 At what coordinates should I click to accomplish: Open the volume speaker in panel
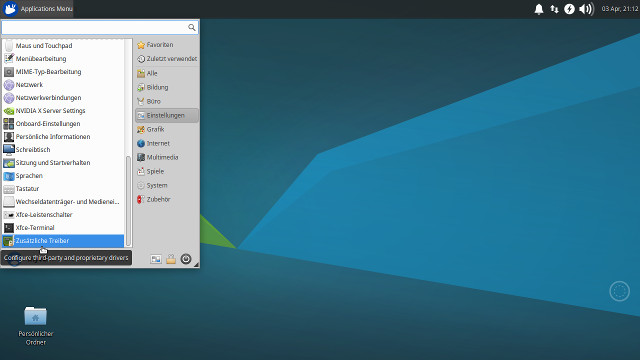(x=586, y=9)
